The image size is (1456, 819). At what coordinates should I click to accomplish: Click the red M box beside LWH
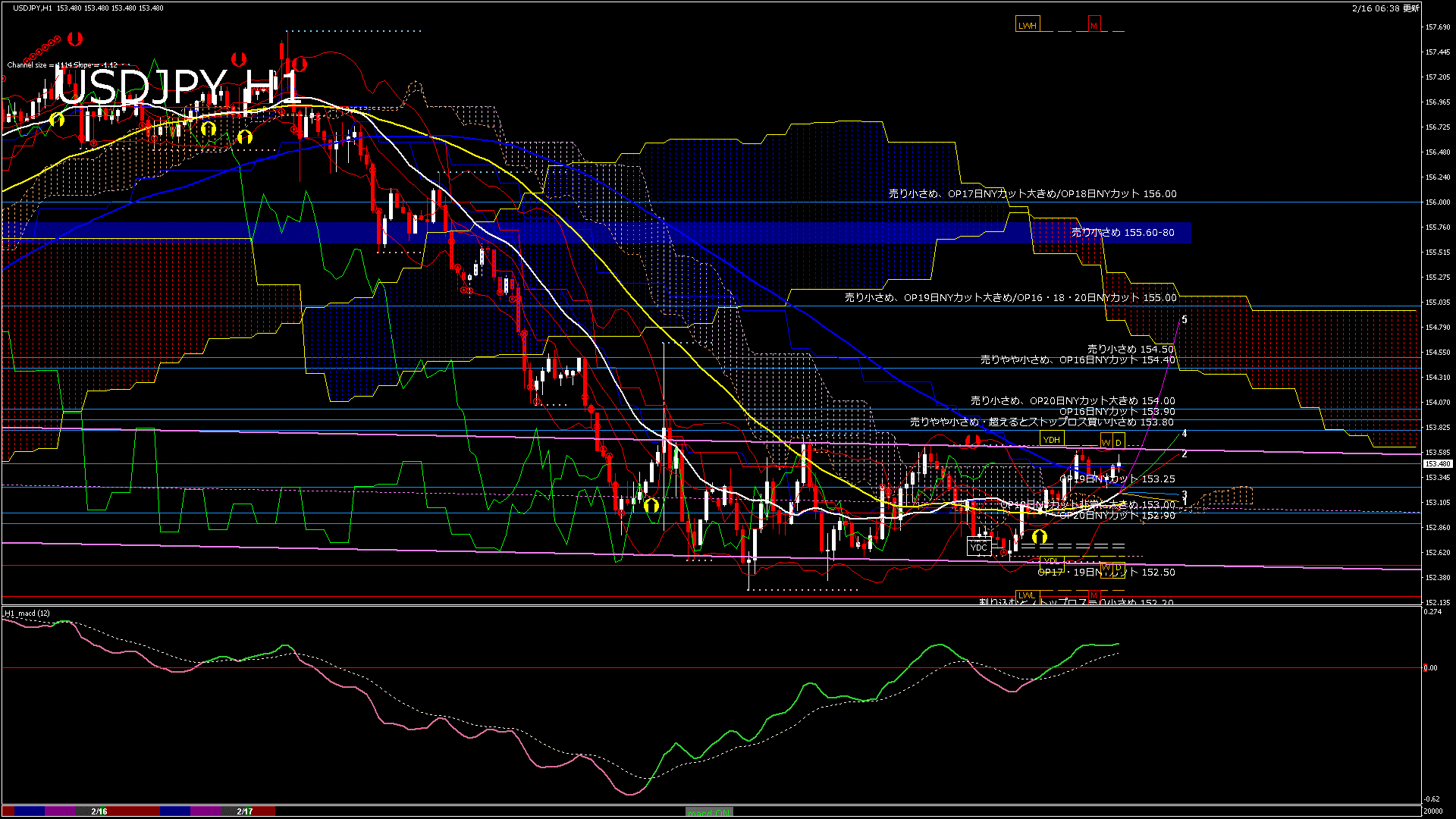pos(1094,25)
